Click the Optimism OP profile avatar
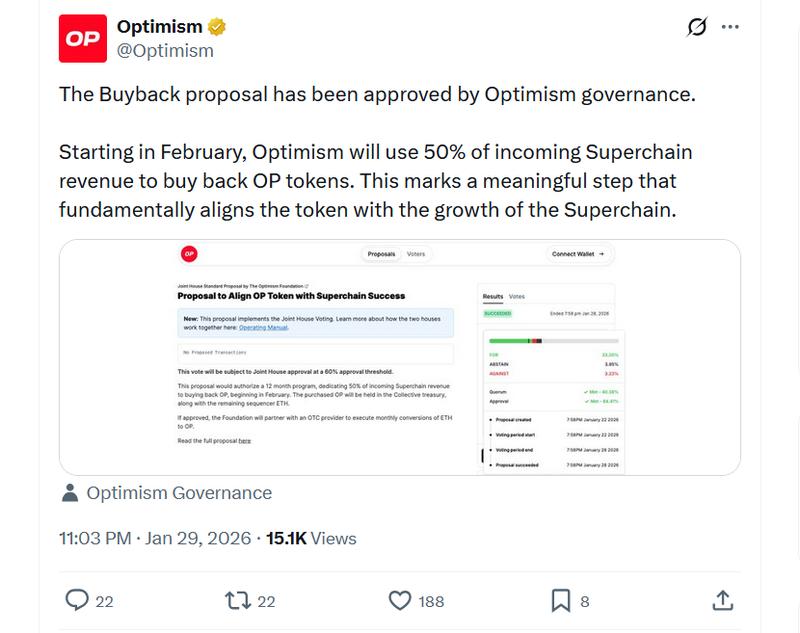800x633 pixels. [x=85, y=33]
